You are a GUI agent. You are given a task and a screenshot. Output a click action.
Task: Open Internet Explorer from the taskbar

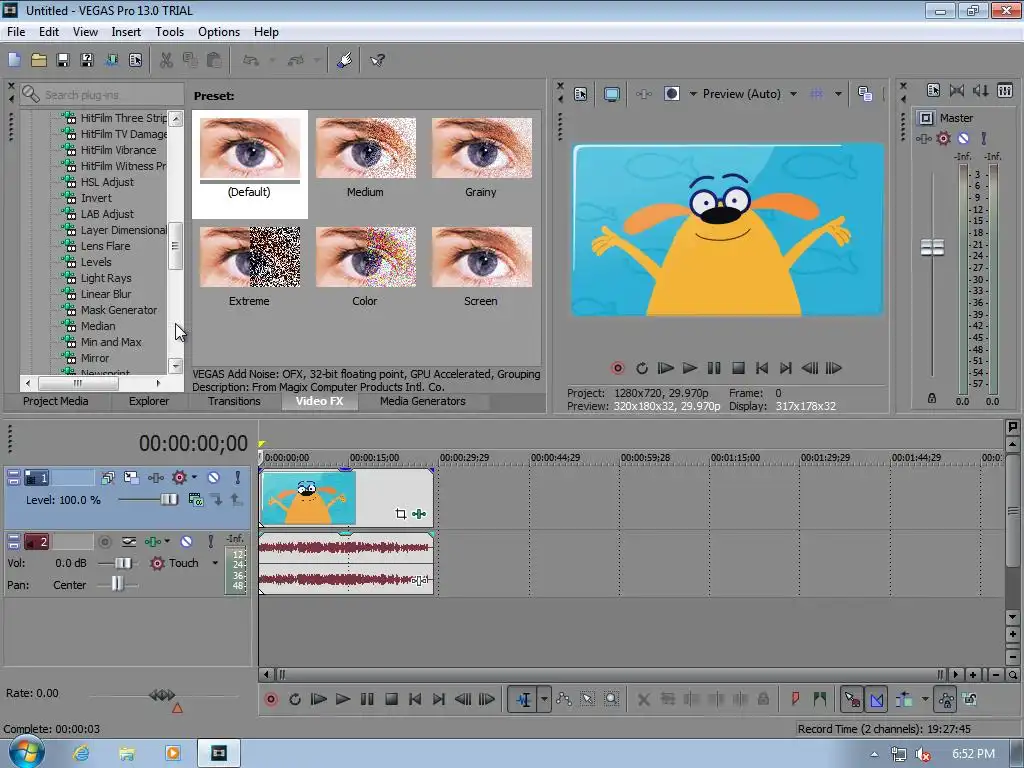point(81,754)
